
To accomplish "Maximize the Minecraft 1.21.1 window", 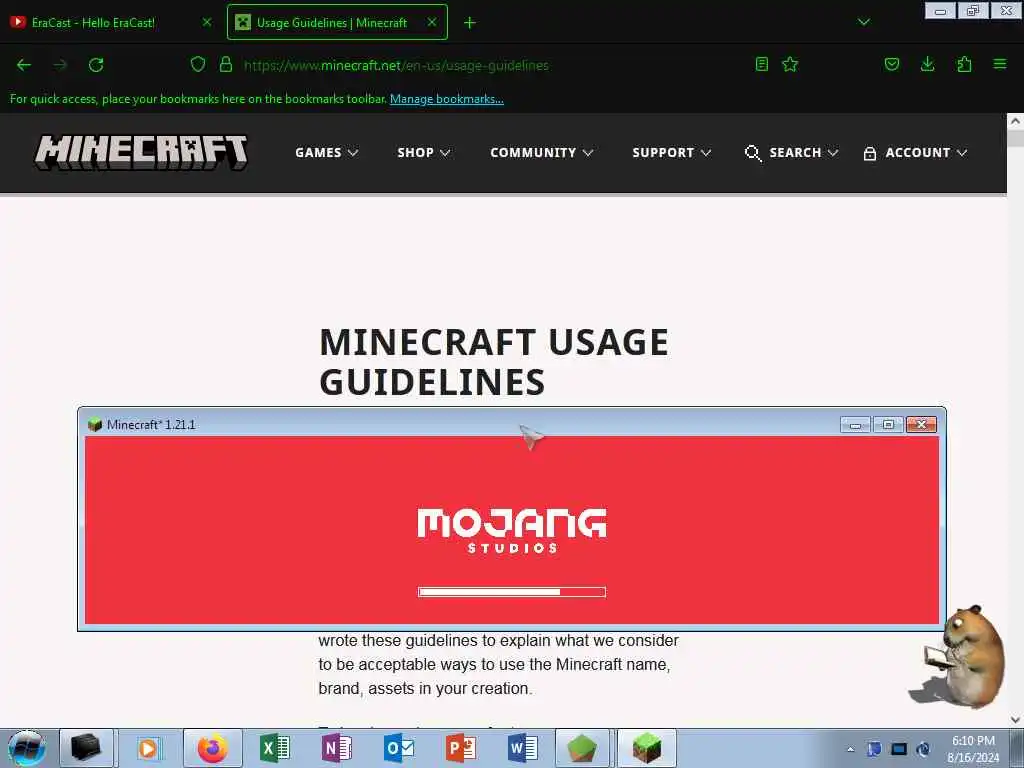I will 888,425.
